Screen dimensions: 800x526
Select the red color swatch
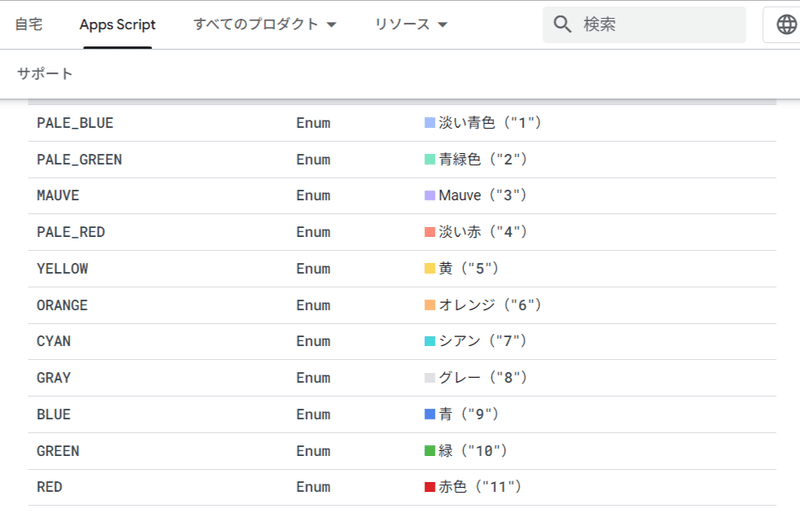430,487
